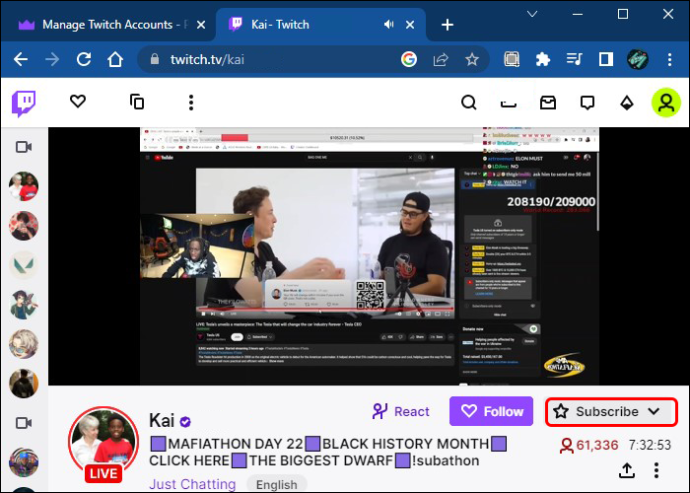This screenshot has height=493, width=690.
Task: Click the lower camera icon in the sidebar
Action: pos(24,423)
